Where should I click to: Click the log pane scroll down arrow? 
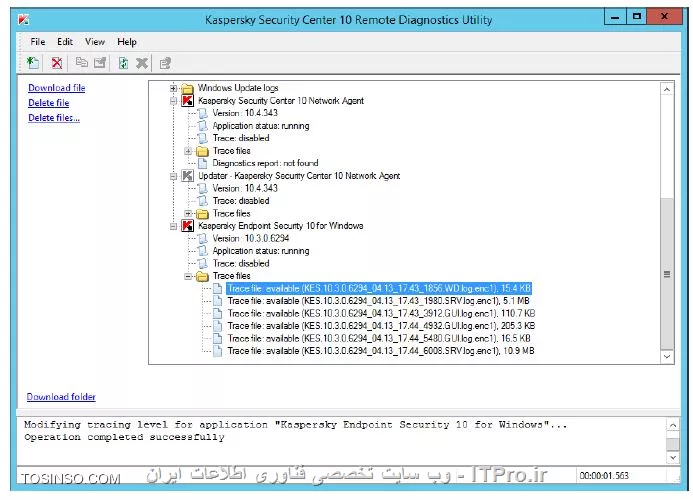[x=673, y=457]
